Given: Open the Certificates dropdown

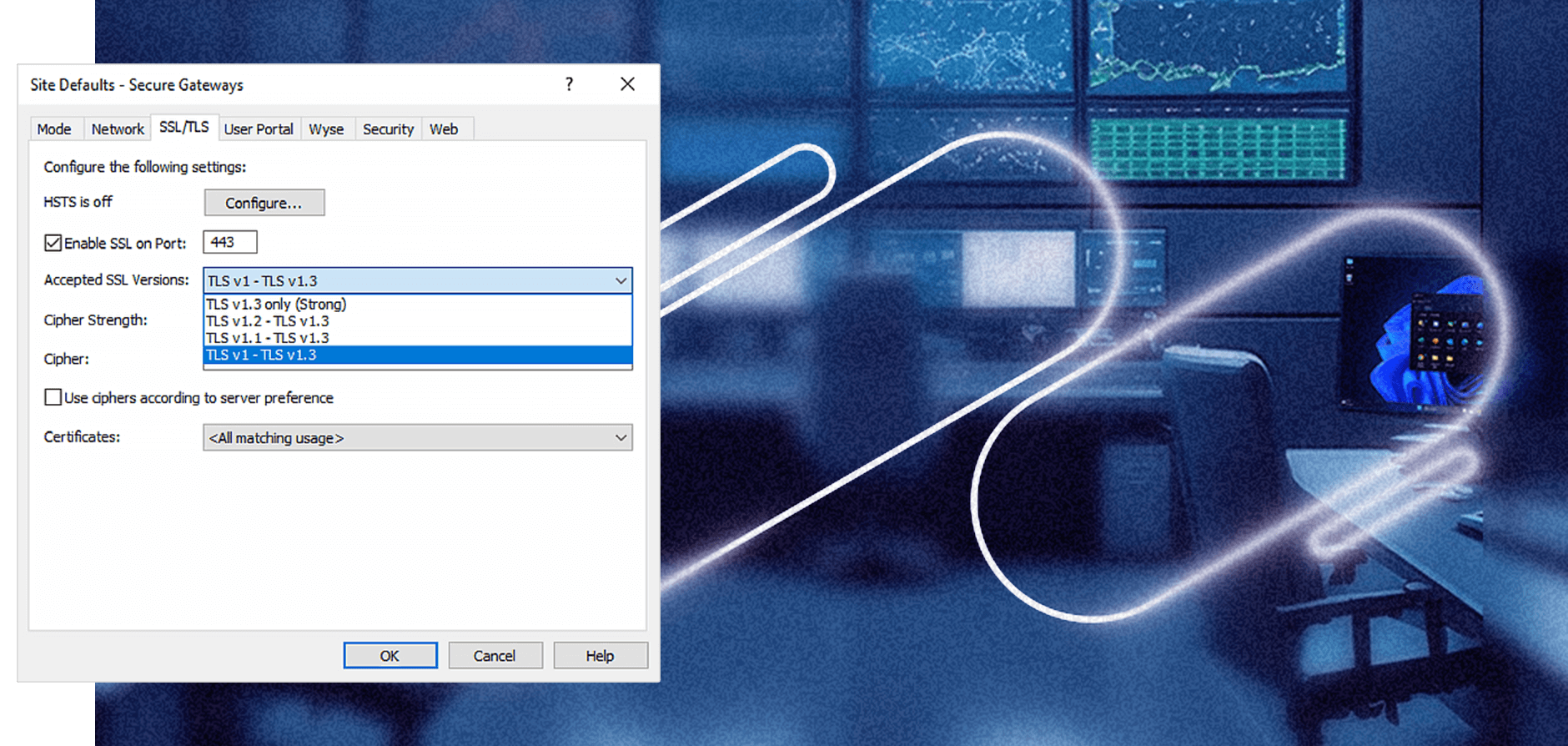Looking at the screenshot, I should pos(418,437).
